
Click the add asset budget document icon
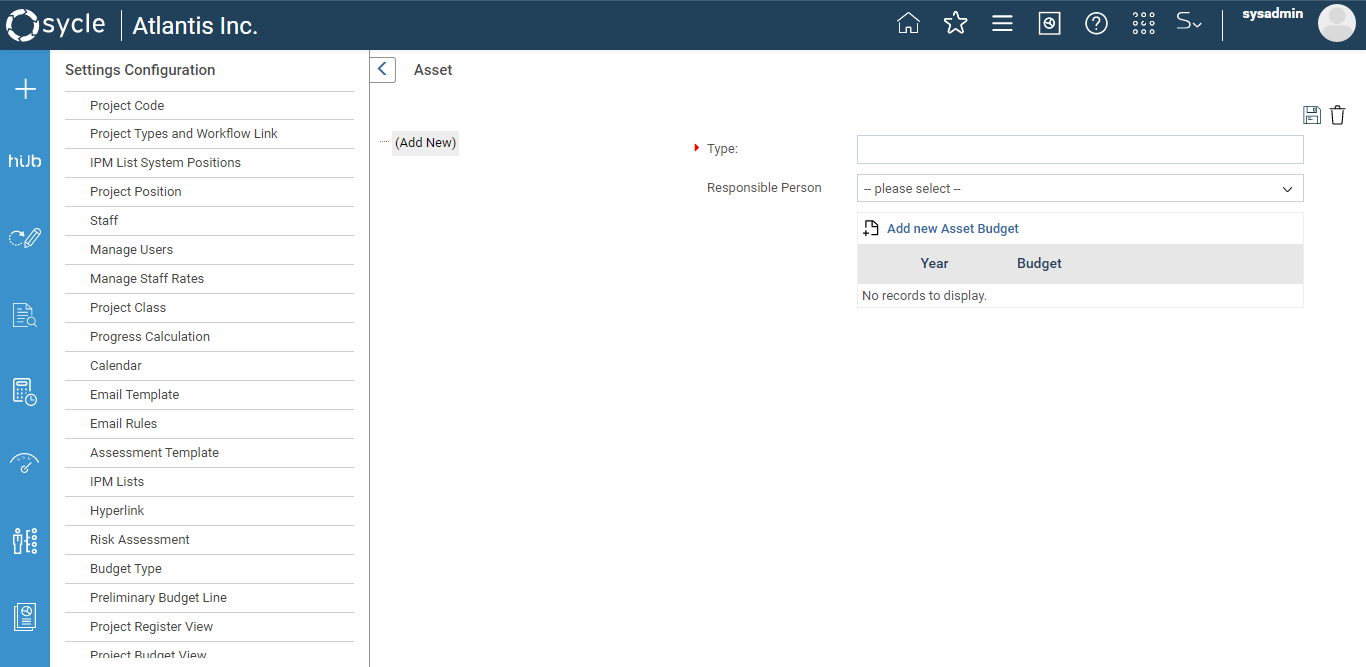[x=871, y=229]
